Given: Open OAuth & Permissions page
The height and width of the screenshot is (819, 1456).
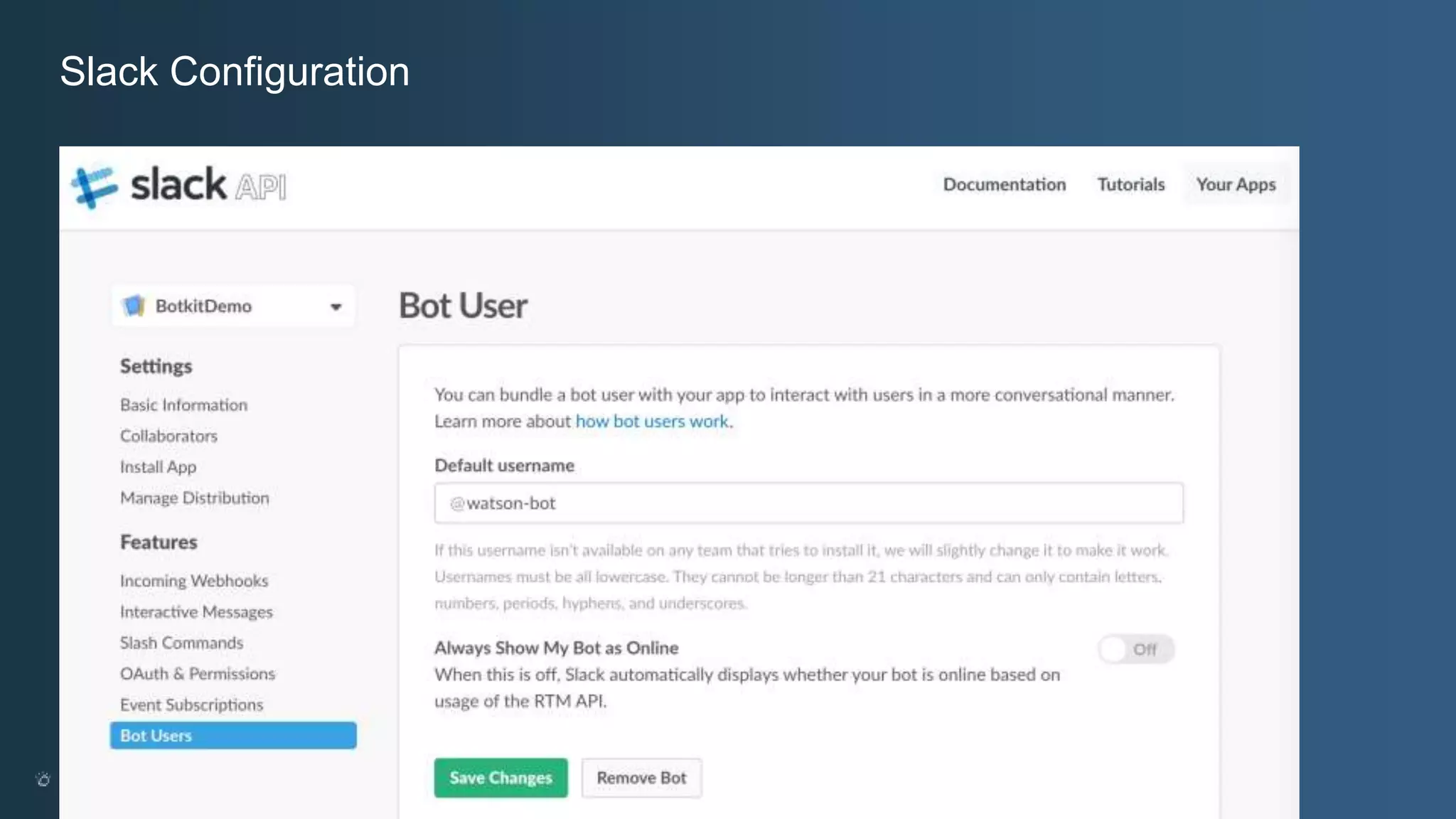Looking at the screenshot, I should point(198,674).
